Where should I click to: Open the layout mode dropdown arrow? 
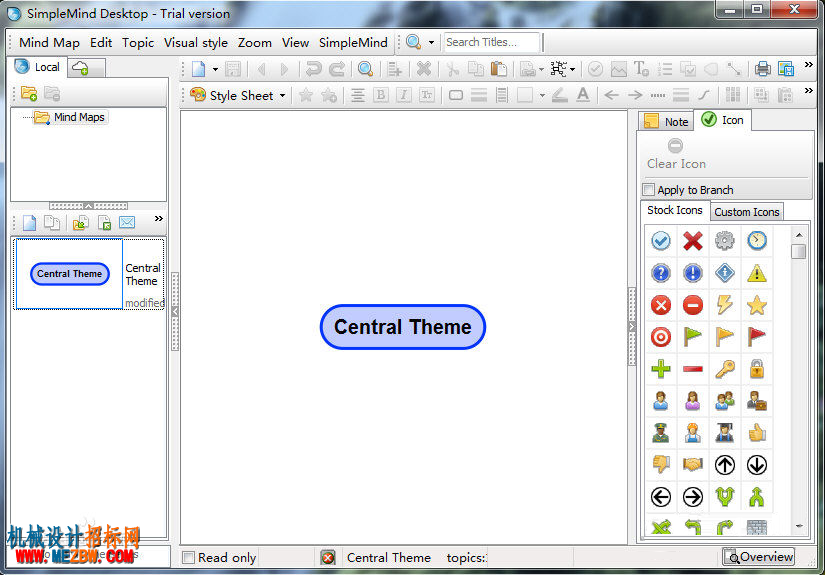tap(572, 69)
